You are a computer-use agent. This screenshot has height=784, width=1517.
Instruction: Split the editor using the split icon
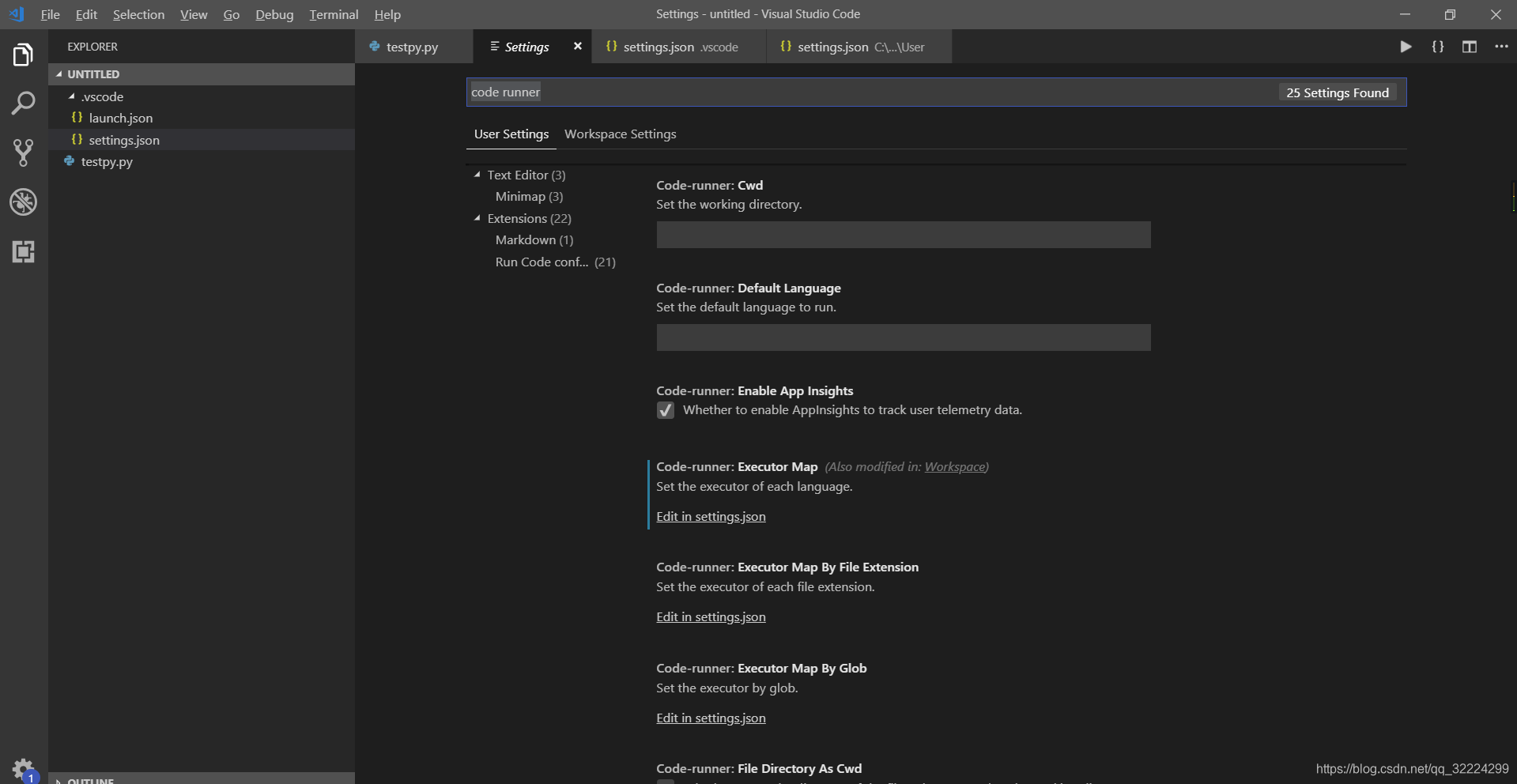click(1469, 47)
